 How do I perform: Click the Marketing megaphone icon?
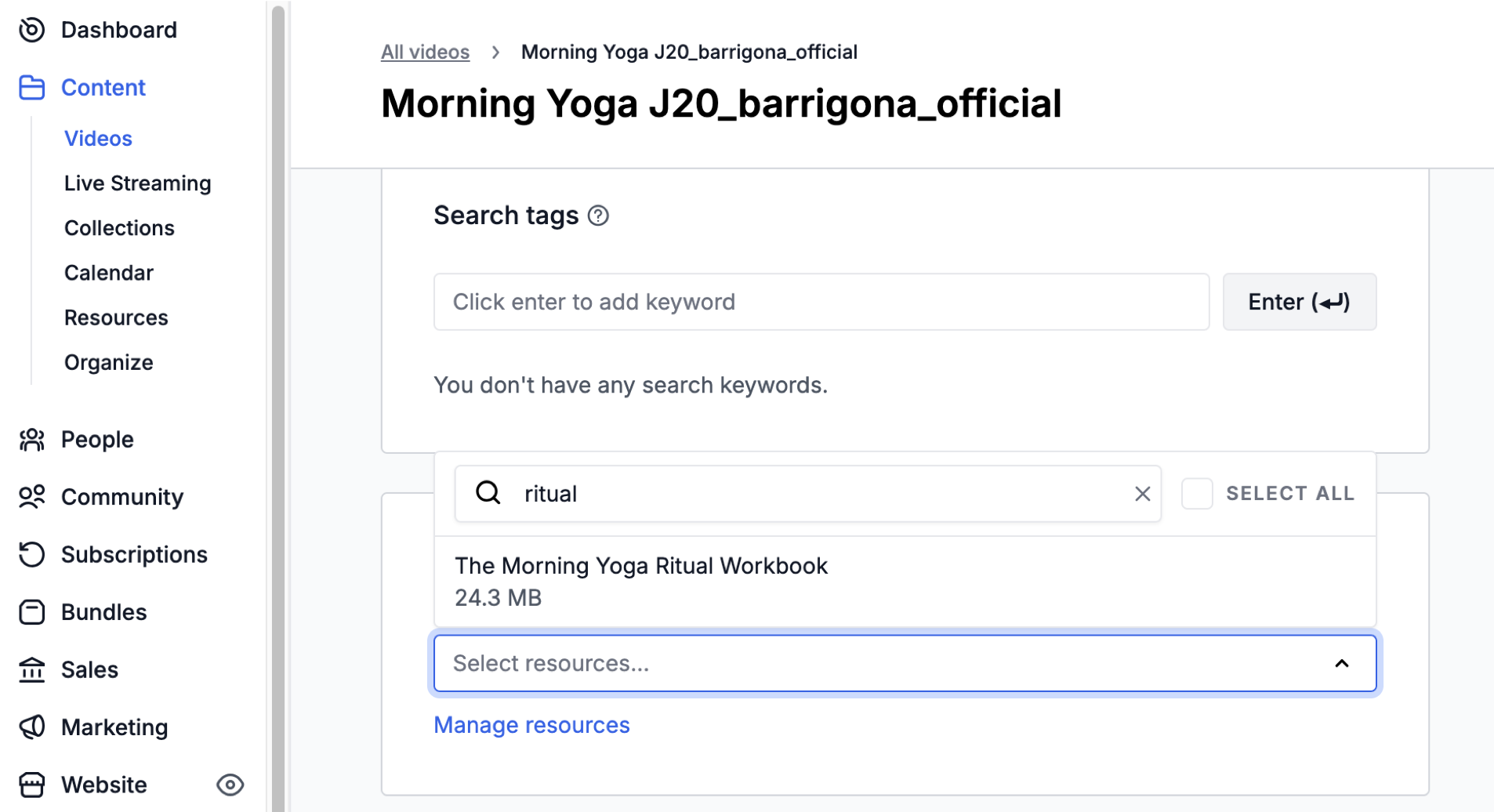coord(31,727)
